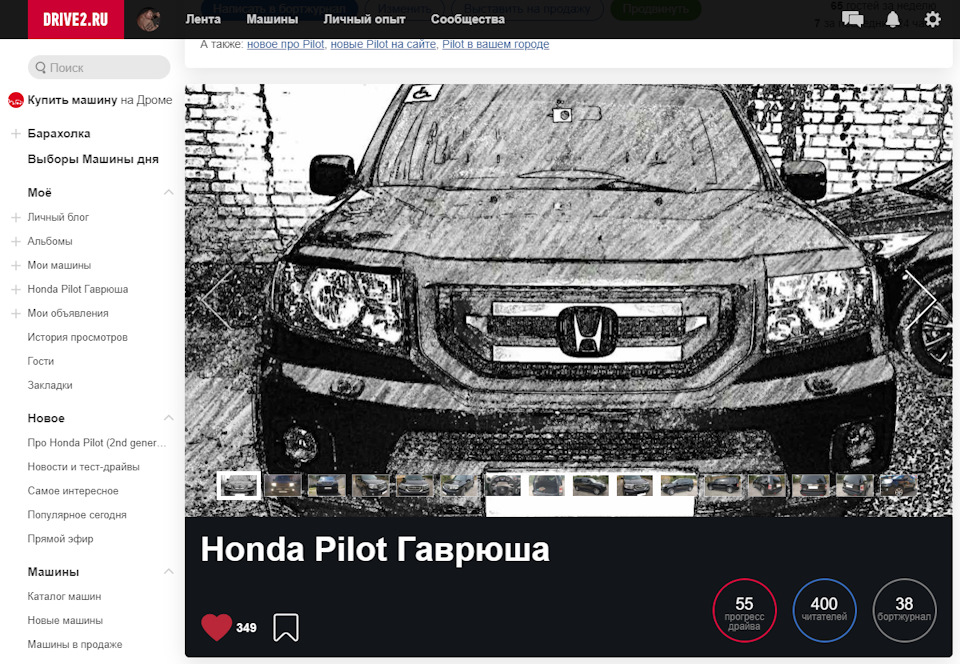Click the 349 likes count
Image resolution: width=960 pixels, height=664 pixels.
[x=246, y=628]
